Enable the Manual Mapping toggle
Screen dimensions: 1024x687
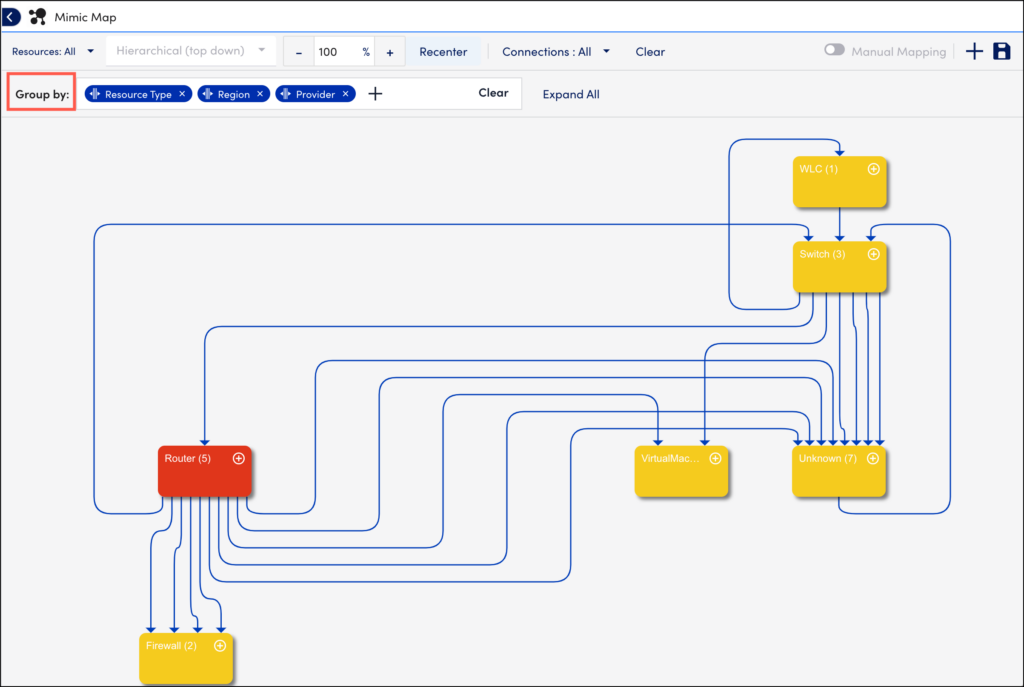(x=834, y=50)
